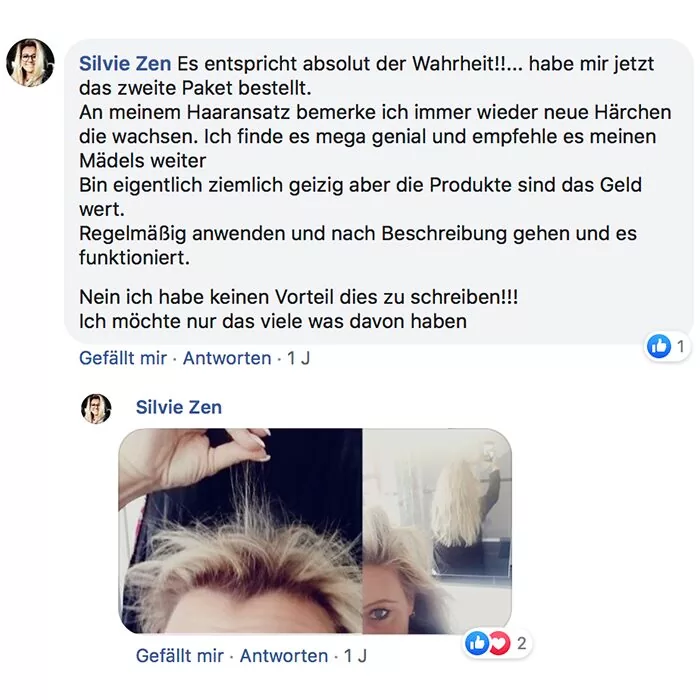Click the blue thumbs-up reaction on first comment

[x=659, y=346]
